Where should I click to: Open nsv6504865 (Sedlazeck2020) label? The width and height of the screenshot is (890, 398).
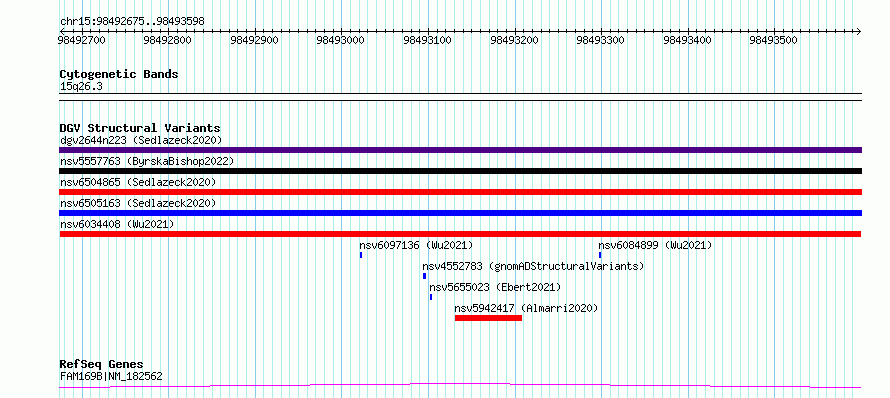(138, 182)
